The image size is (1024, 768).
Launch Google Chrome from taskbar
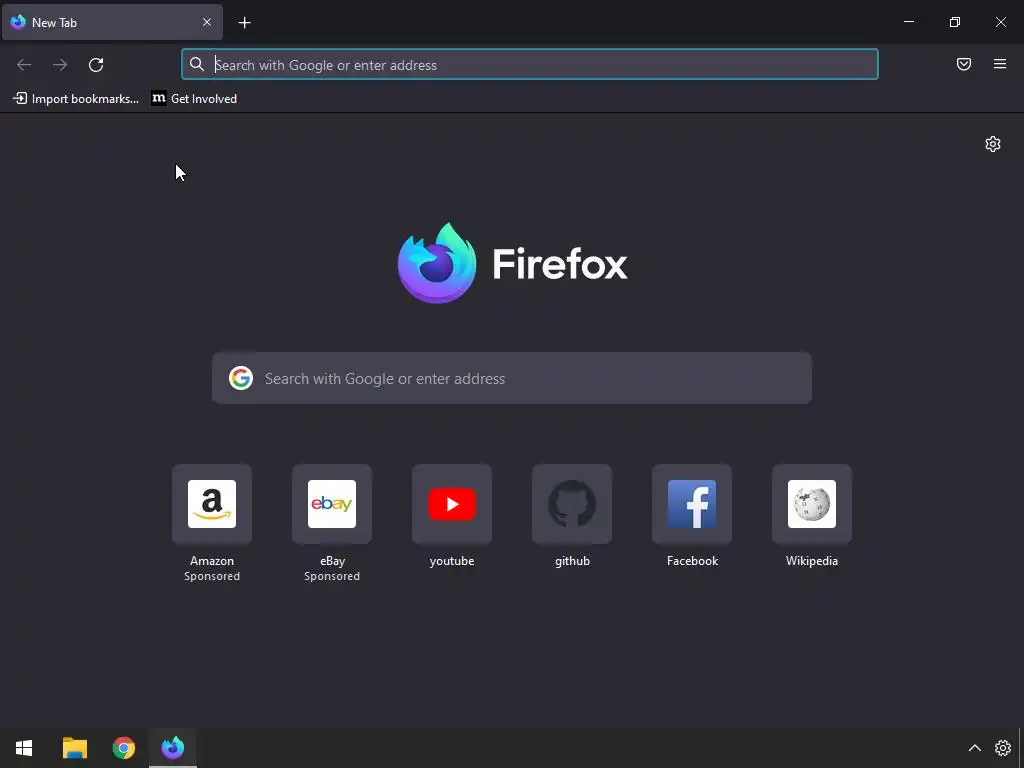tap(123, 748)
